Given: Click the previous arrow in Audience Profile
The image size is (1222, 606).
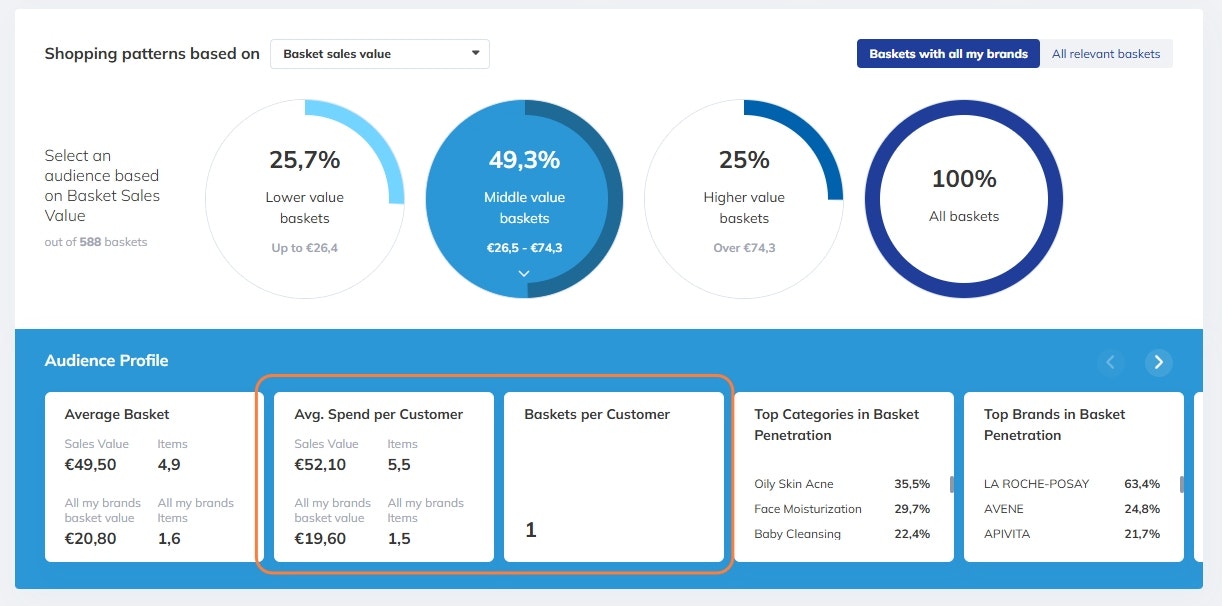Looking at the screenshot, I should pyautogui.click(x=1111, y=362).
